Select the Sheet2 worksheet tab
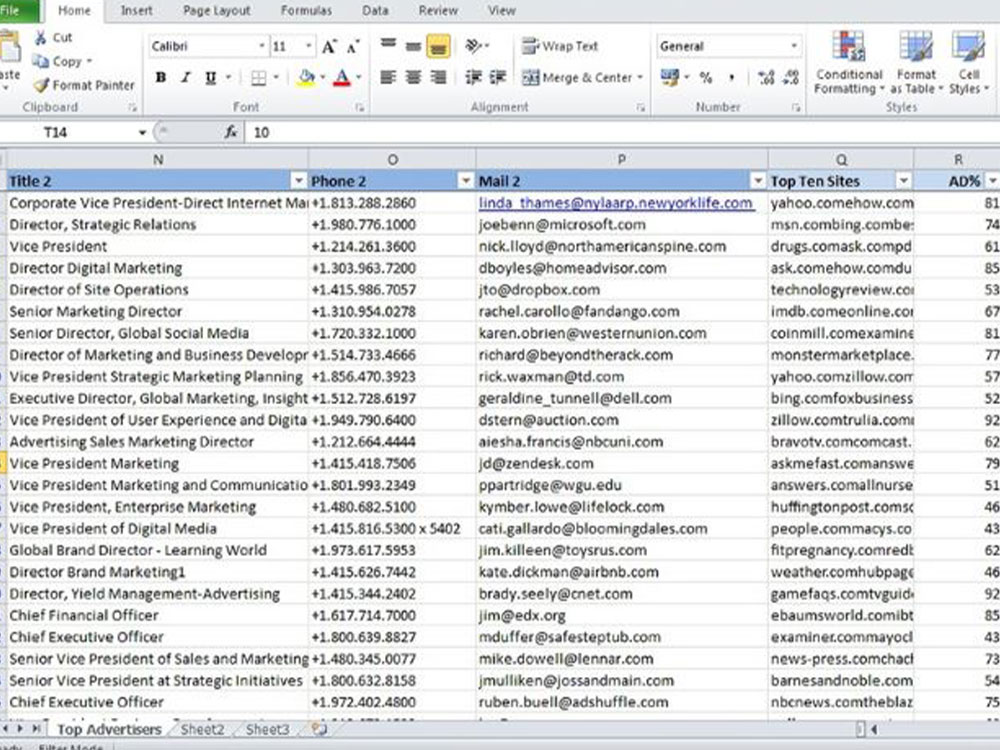Viewport: 1000px width, 750px height. point(203,730)
